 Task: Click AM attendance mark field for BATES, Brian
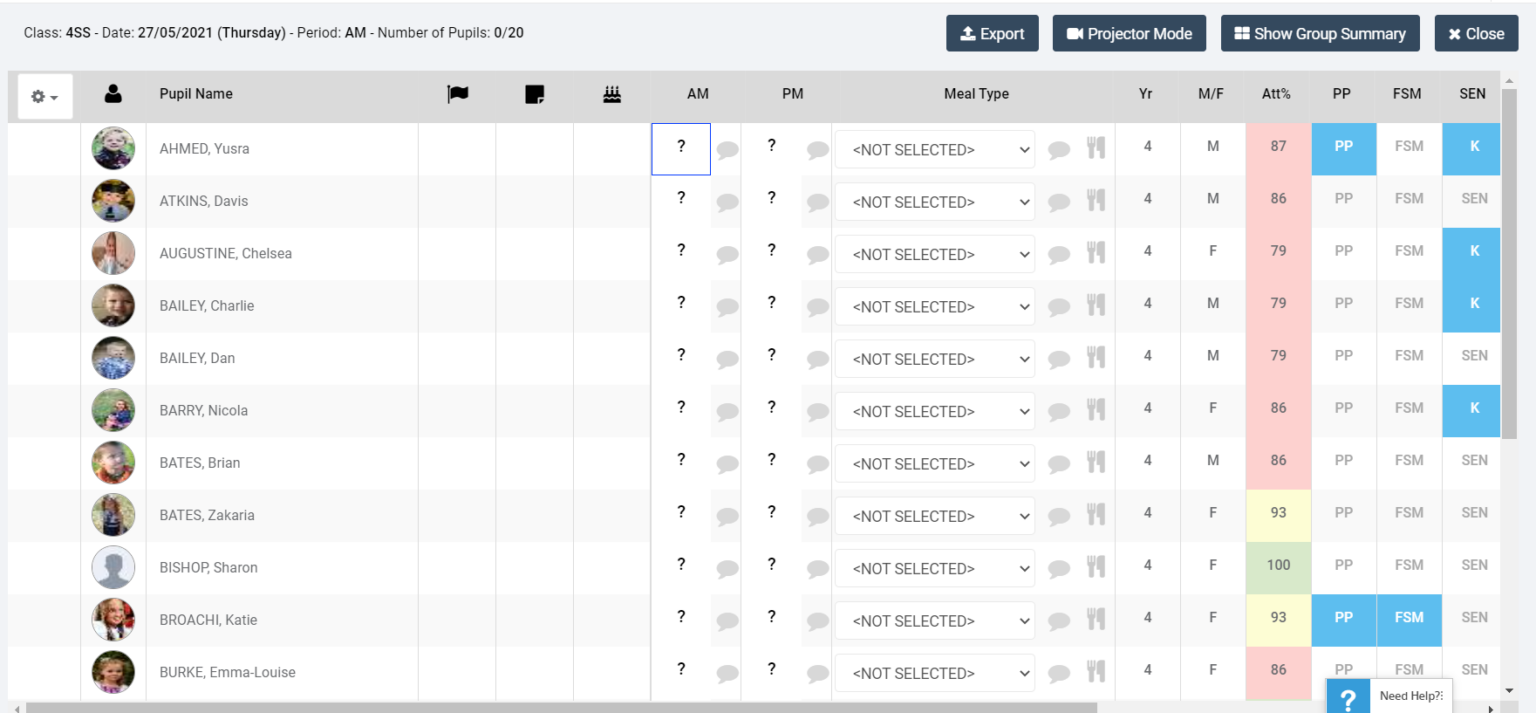(681, 460)
